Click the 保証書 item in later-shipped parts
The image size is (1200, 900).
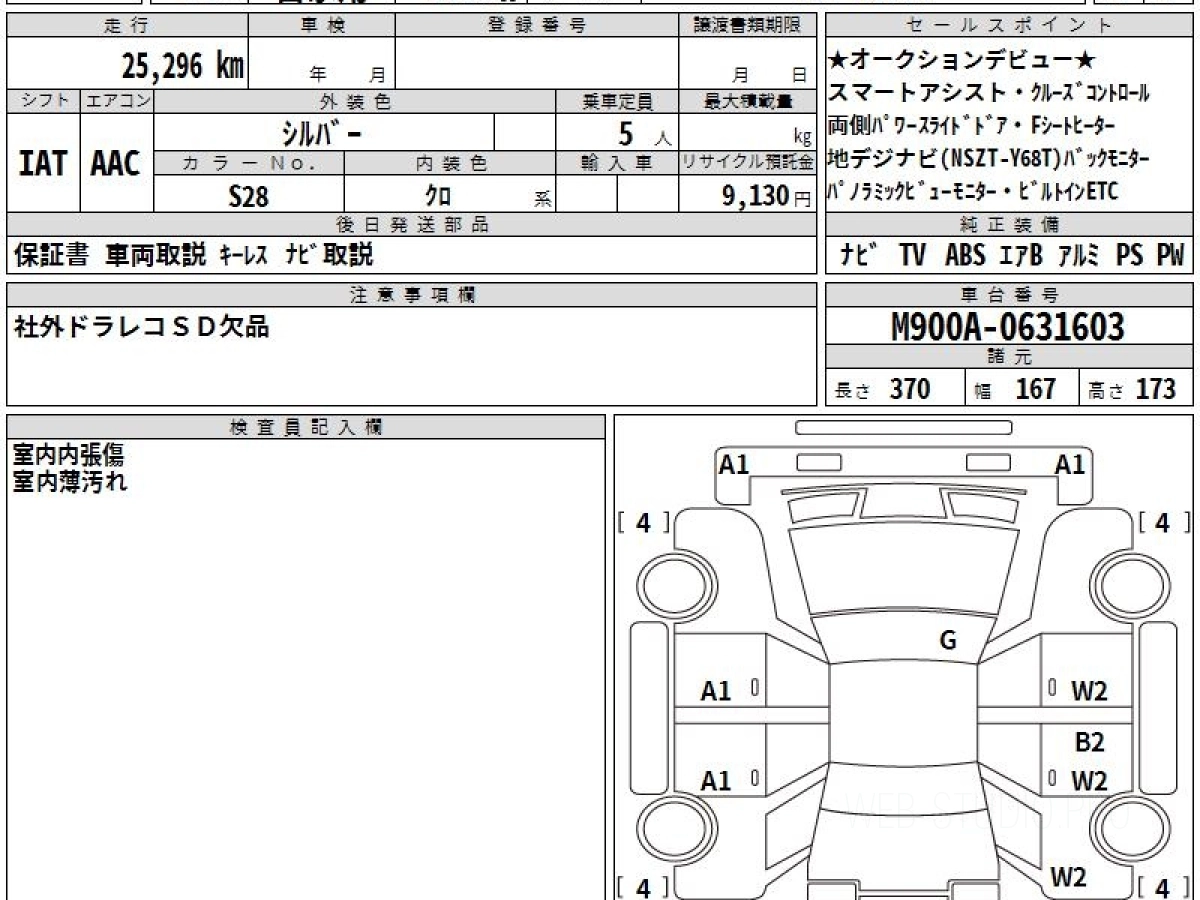pos(52,256)
